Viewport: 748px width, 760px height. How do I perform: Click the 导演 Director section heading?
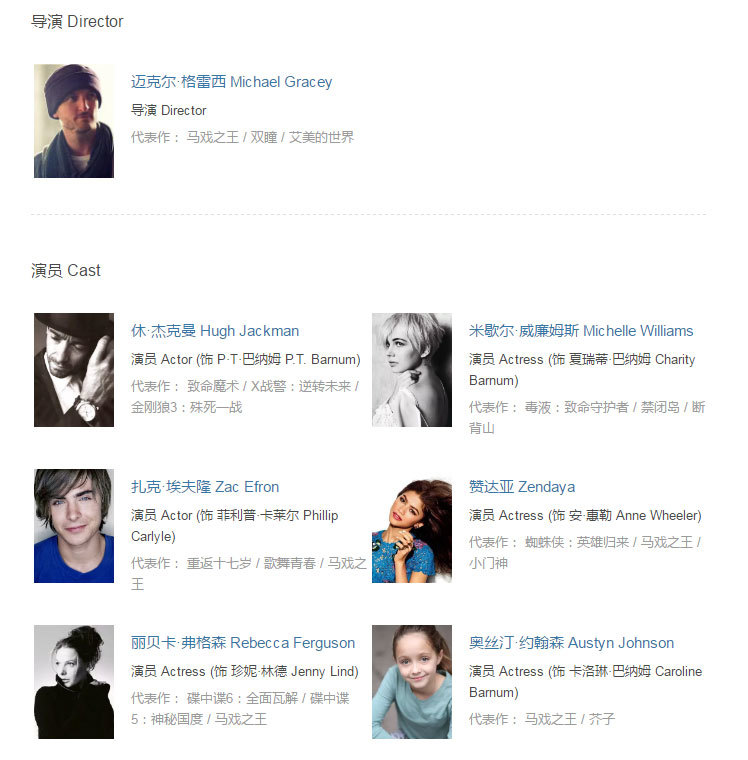tap(77, 21)
